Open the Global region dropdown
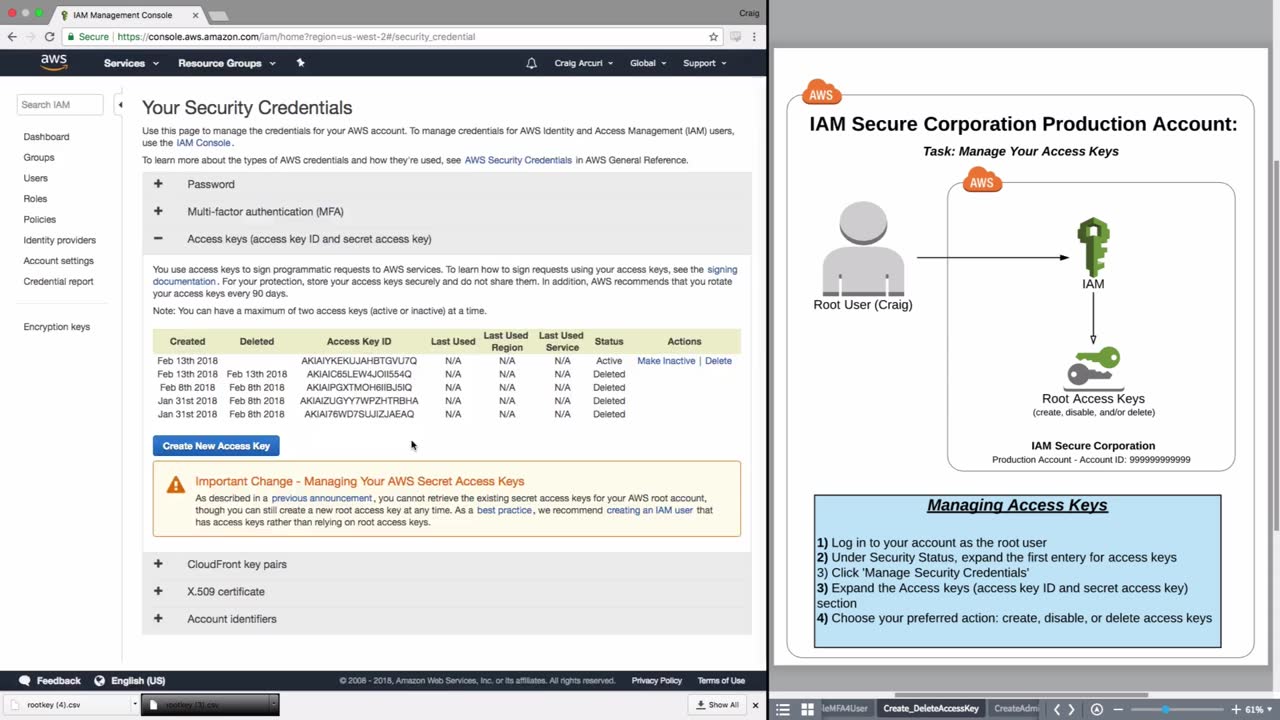 [x=648, y=63]
